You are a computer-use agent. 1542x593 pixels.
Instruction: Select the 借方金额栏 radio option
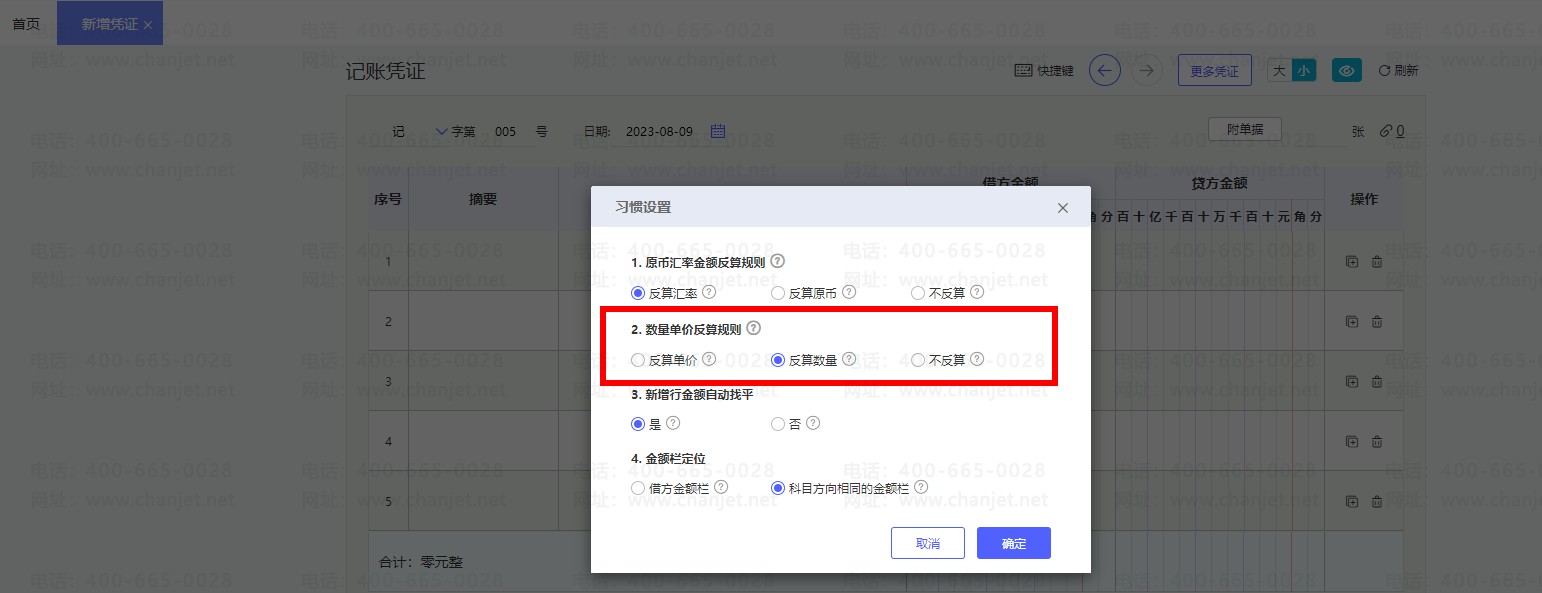638,488
